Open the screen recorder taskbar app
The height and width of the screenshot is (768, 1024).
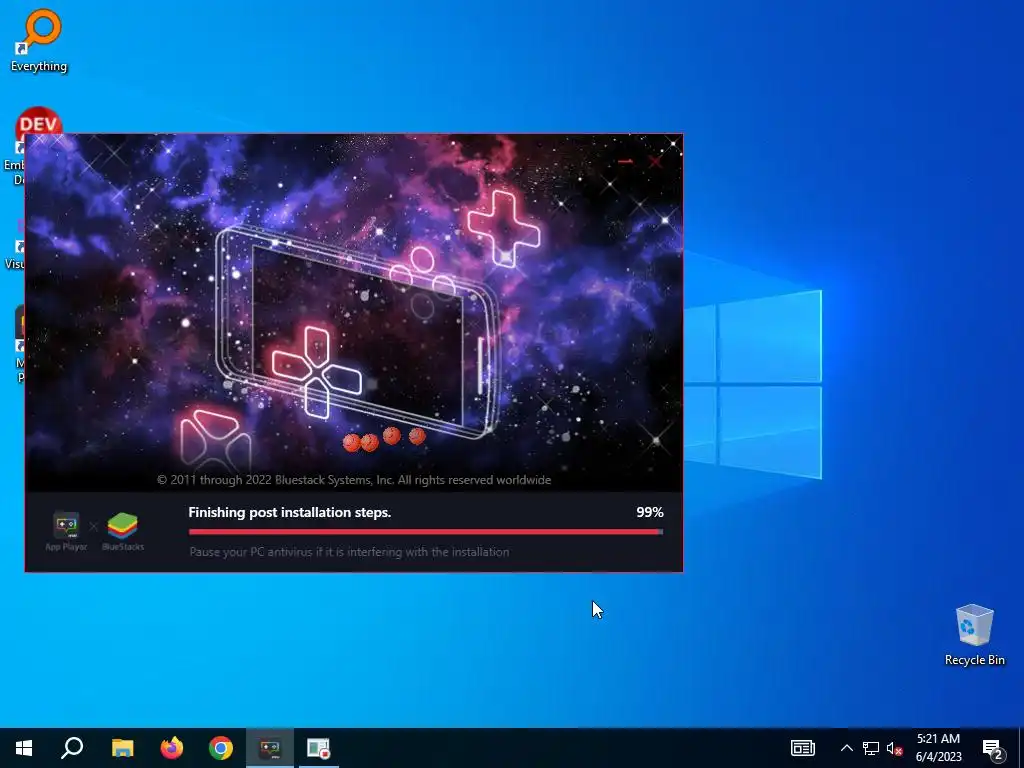[x=319, y=748]
